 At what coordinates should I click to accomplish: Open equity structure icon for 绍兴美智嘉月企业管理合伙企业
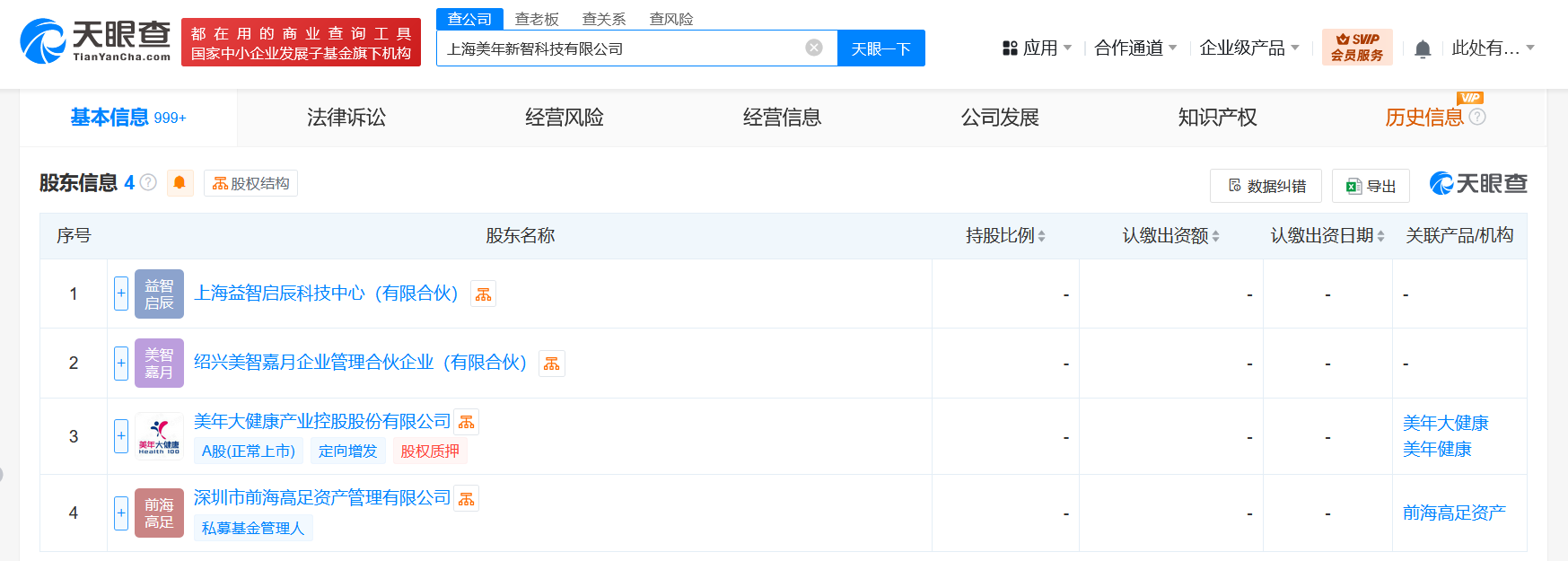point(551,364)
